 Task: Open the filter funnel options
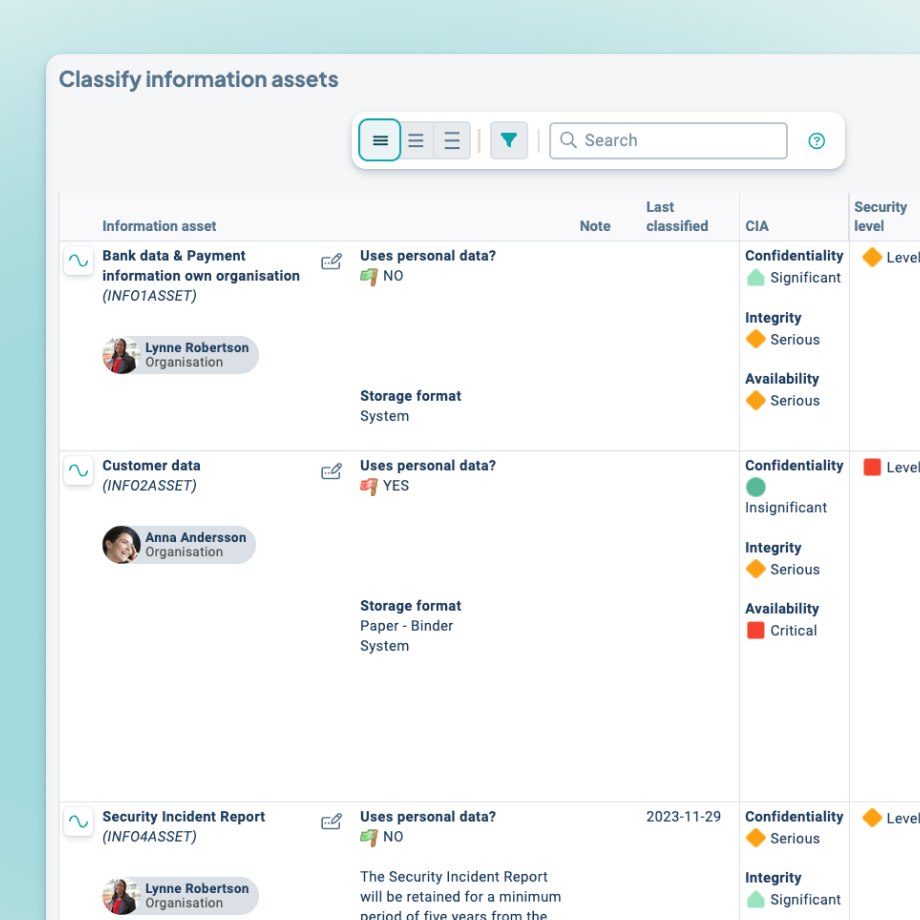509,141
